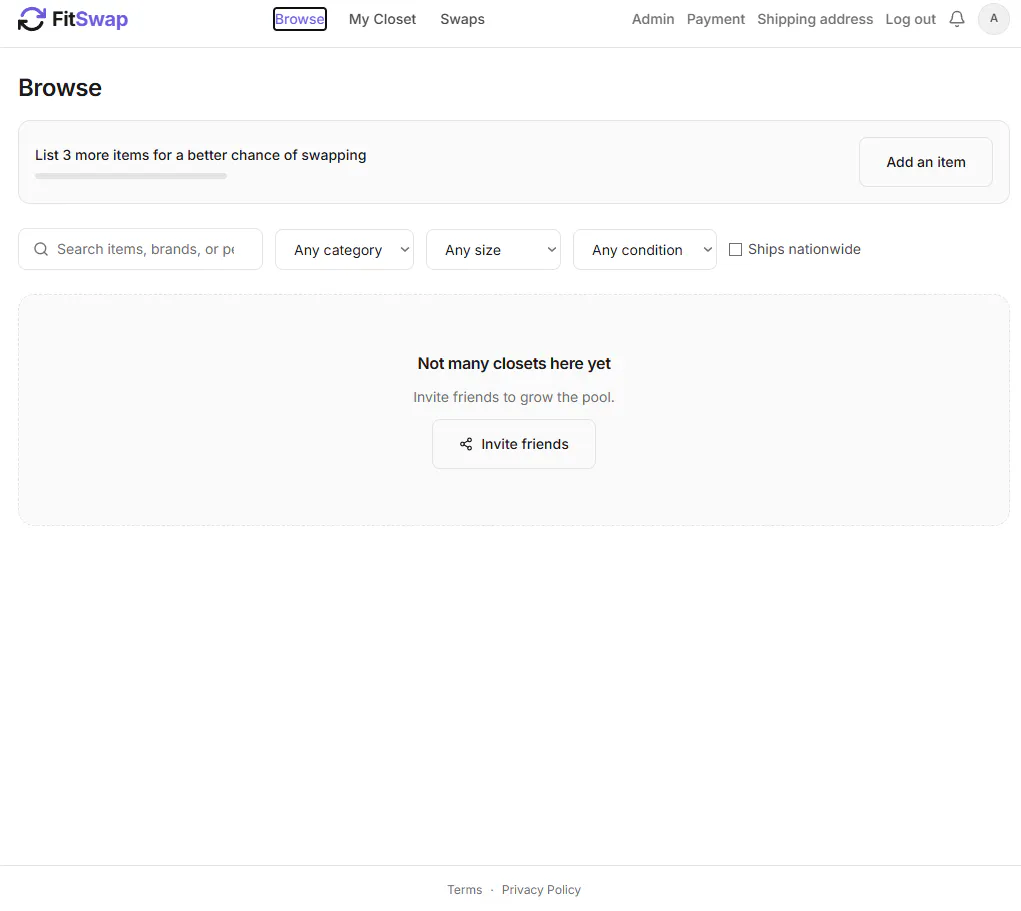This screenshot has height=911, width=1021.
Task: Click 'List 3 more items' message text
Action: [x=201, y=155]
